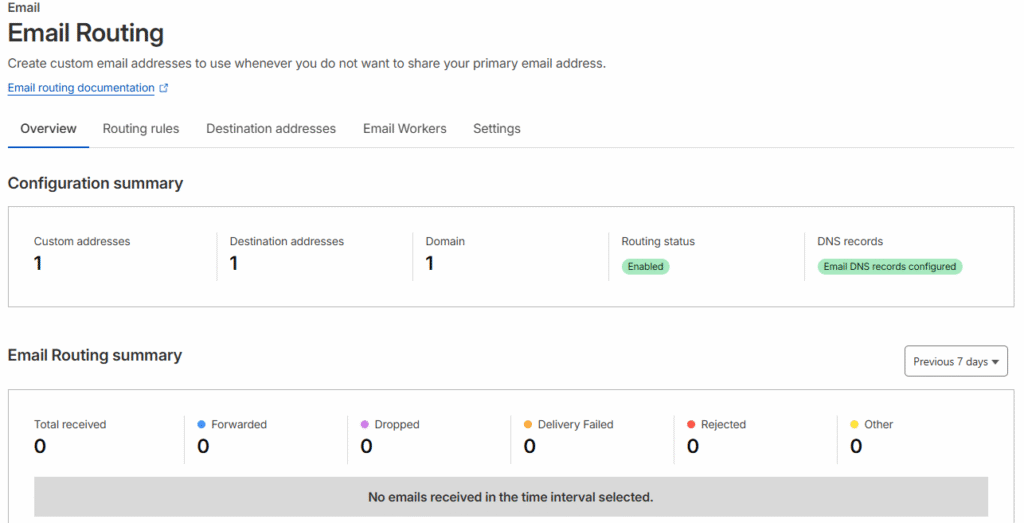The height and width of the screenshot is (523, 1024).
Task: Click the Email breadcrumb above the title
Action: coord(24,8)
